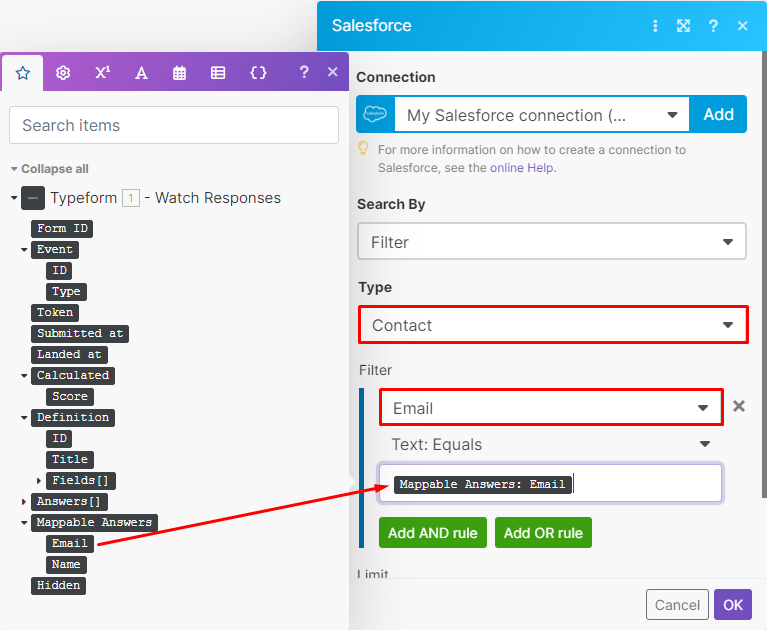The height and width of the screenshot is (630, 767).
Task: Open the array functions list tab
Action: click(x=218, y=73)
